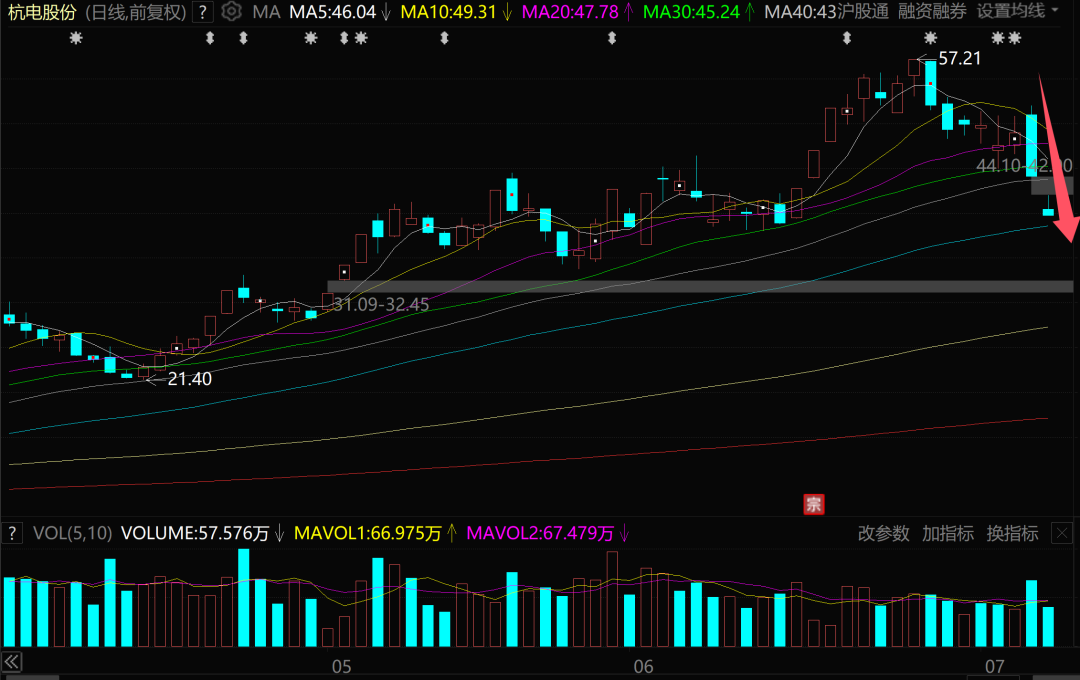Select the MAVOL1:66.975万 value
This screenshot has width=1080, height=680.
click(x=368, y=533)
